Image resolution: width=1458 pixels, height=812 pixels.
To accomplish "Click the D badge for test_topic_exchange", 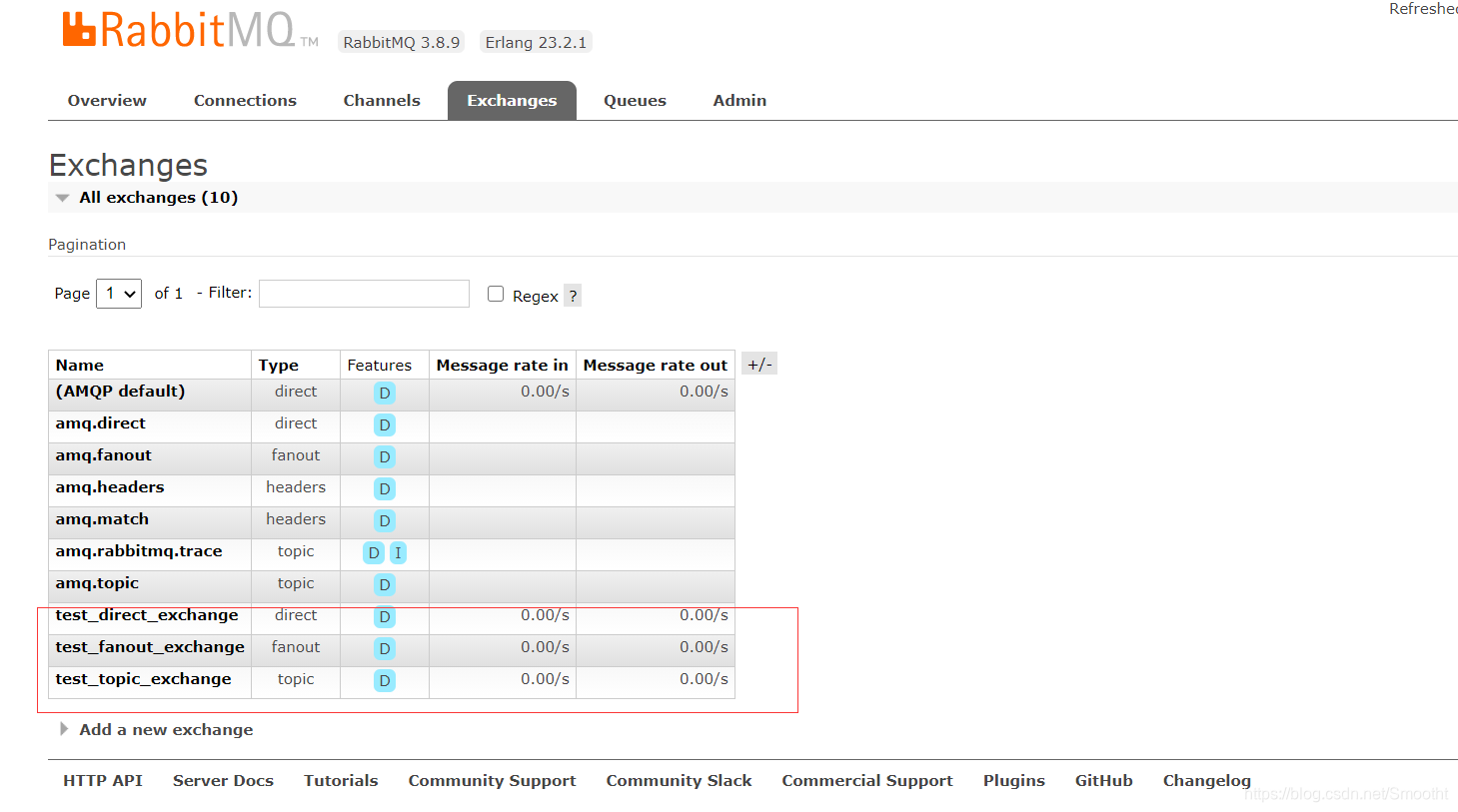I will [x=385, y=681].
